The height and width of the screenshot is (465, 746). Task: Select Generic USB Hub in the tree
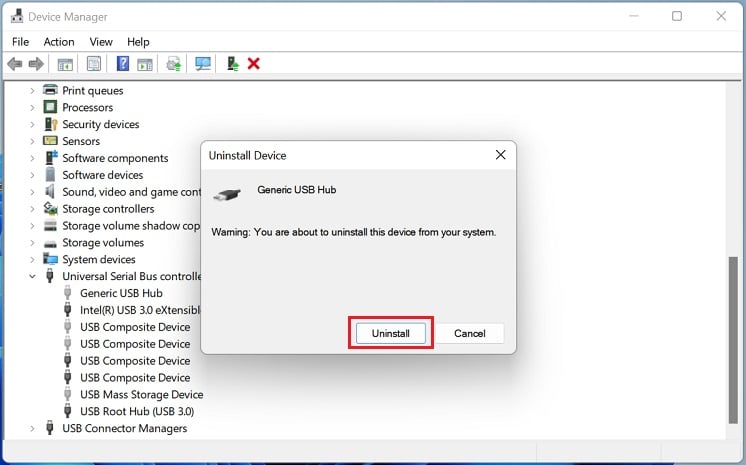click(x=121, y=293)
